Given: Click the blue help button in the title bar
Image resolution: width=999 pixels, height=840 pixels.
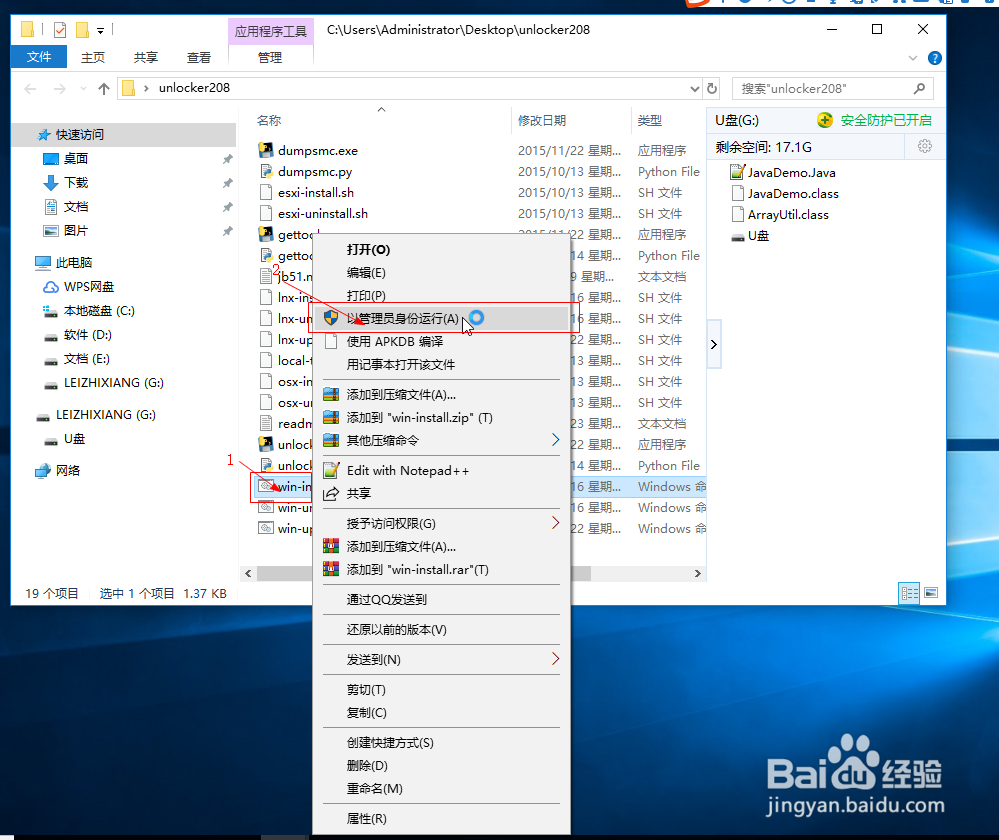Looking at the screenshot, I should point(933,57).
